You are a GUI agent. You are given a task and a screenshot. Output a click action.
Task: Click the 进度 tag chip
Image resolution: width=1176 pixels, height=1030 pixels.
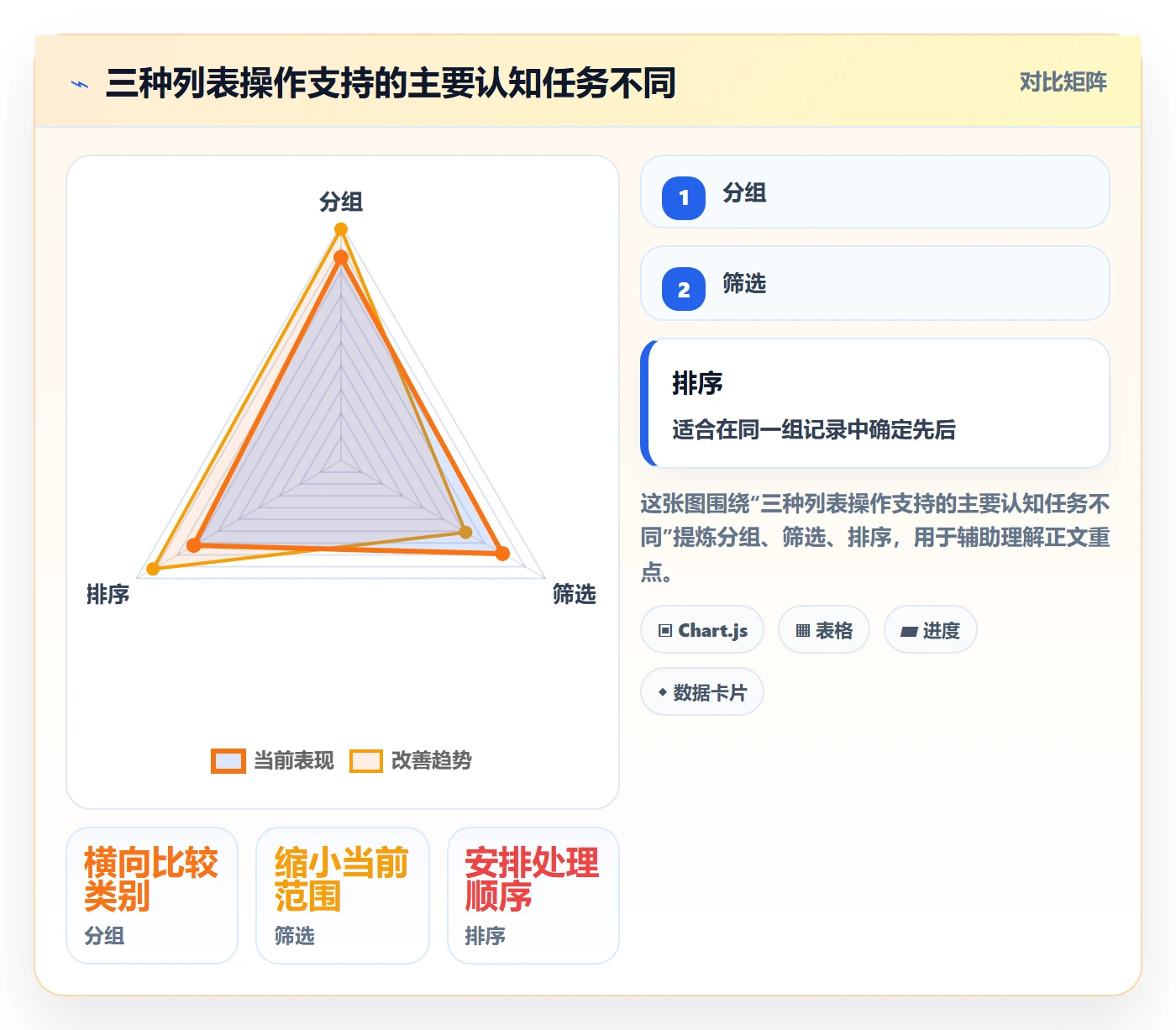(x=931, y=630)
